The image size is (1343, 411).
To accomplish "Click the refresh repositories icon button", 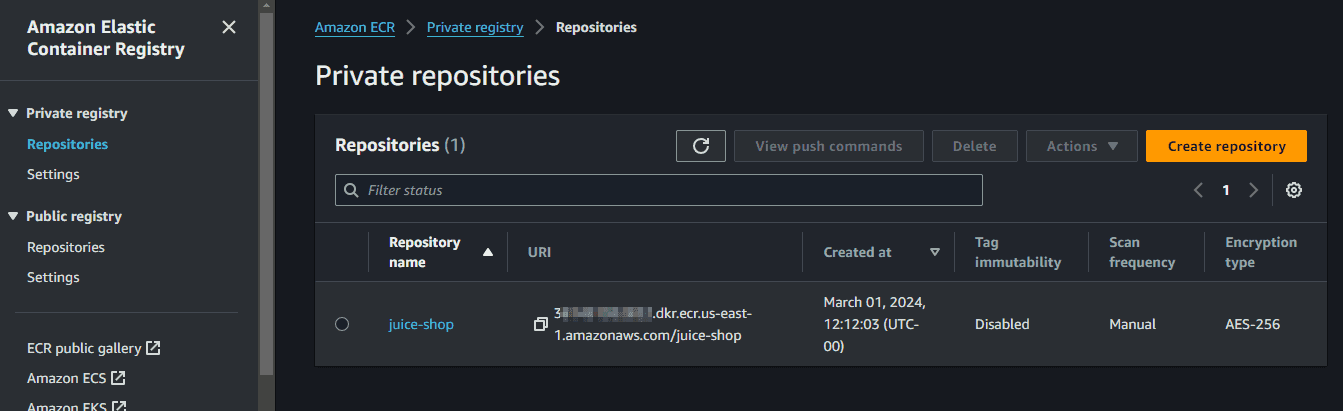I will [x=701, y=146].
